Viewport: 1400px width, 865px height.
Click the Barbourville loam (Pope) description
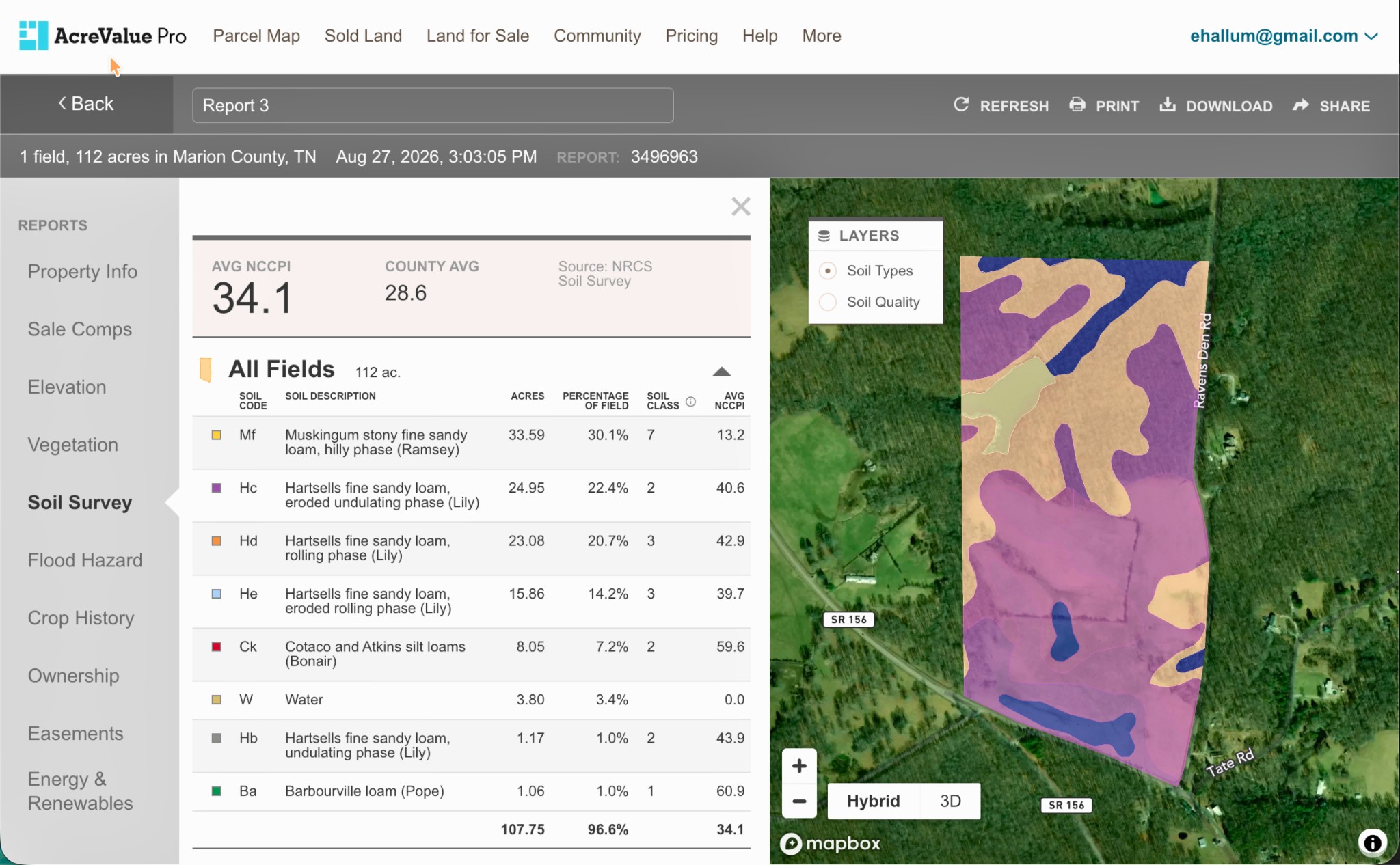point(364,791)
